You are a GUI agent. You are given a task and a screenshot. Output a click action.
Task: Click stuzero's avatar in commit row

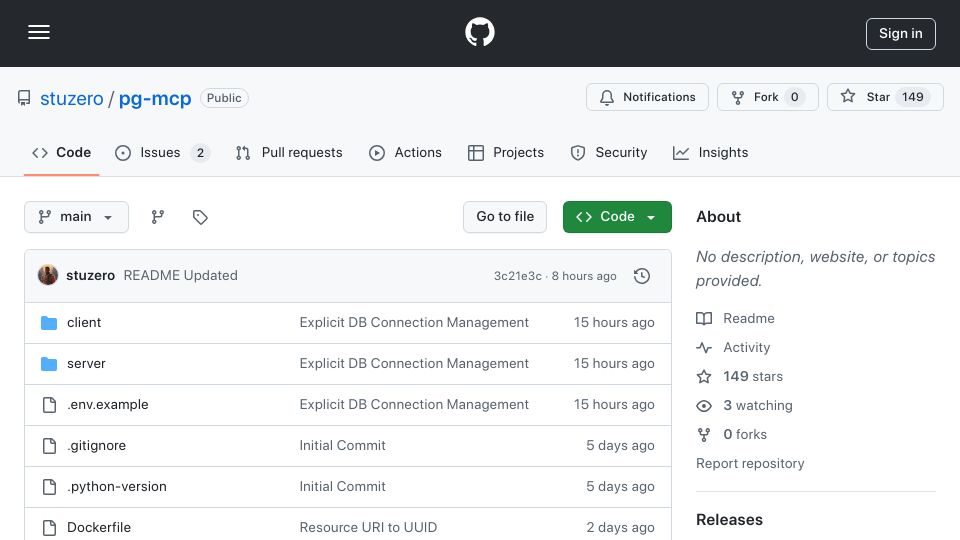[x=48, y=276]
